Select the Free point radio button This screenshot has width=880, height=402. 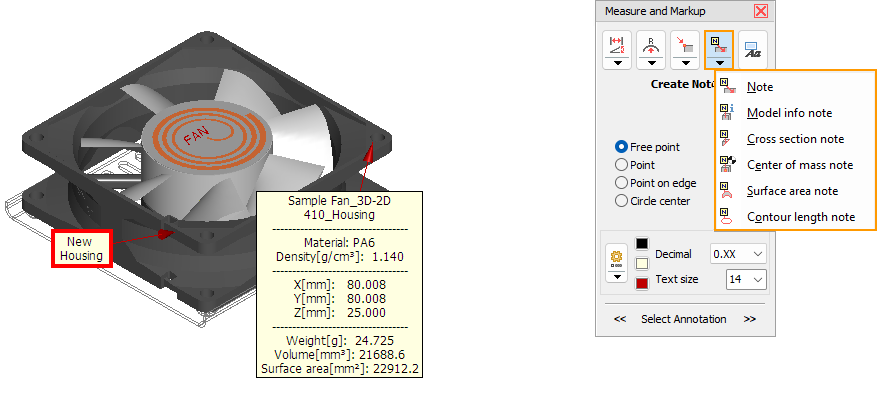point(622,147)
